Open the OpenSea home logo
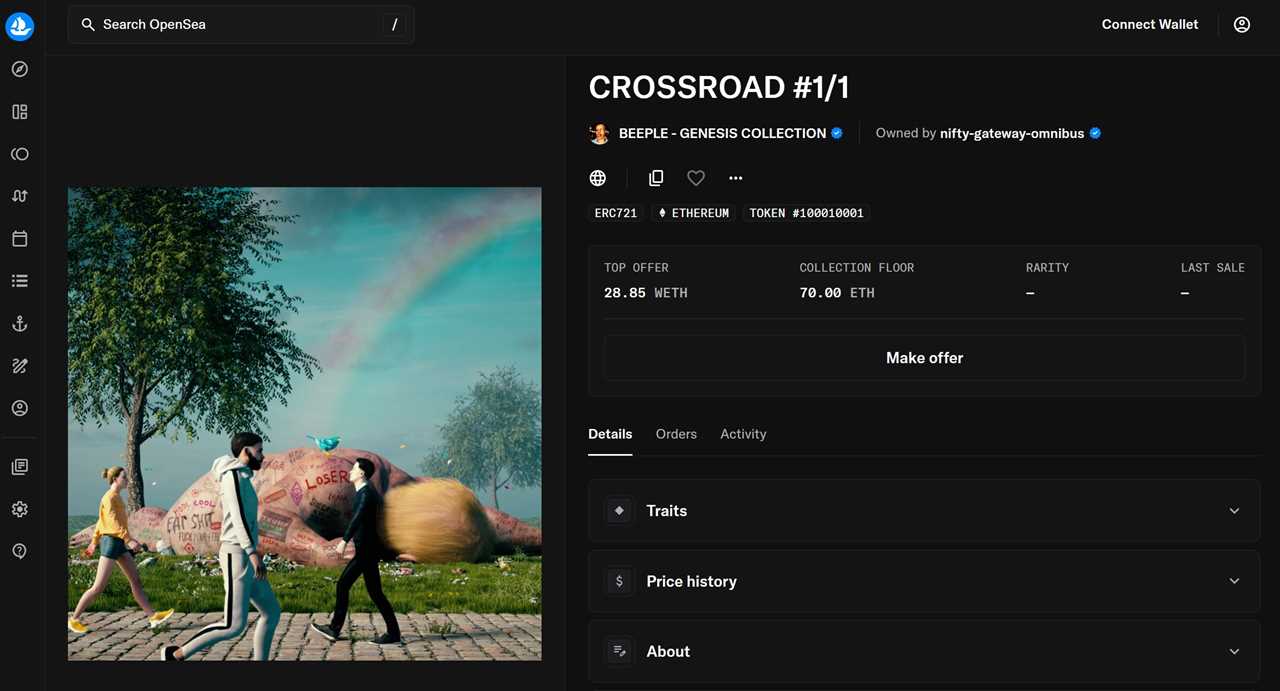Image resolution: width=1280 pixels, height=691 pixels. pyautogui.click(x=20, y=26)
